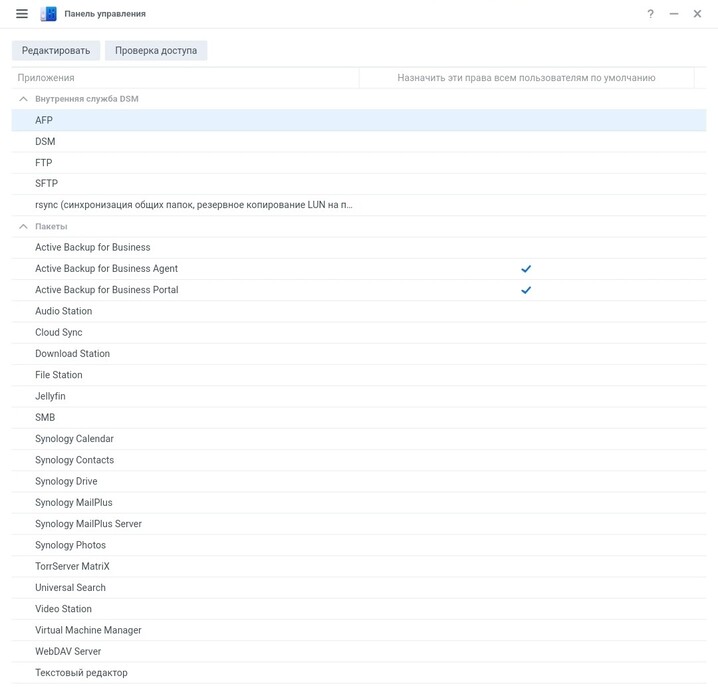Select the TorrServer MatriX row
The height and width of the screenshot is (696, 718).
point(359,566)
